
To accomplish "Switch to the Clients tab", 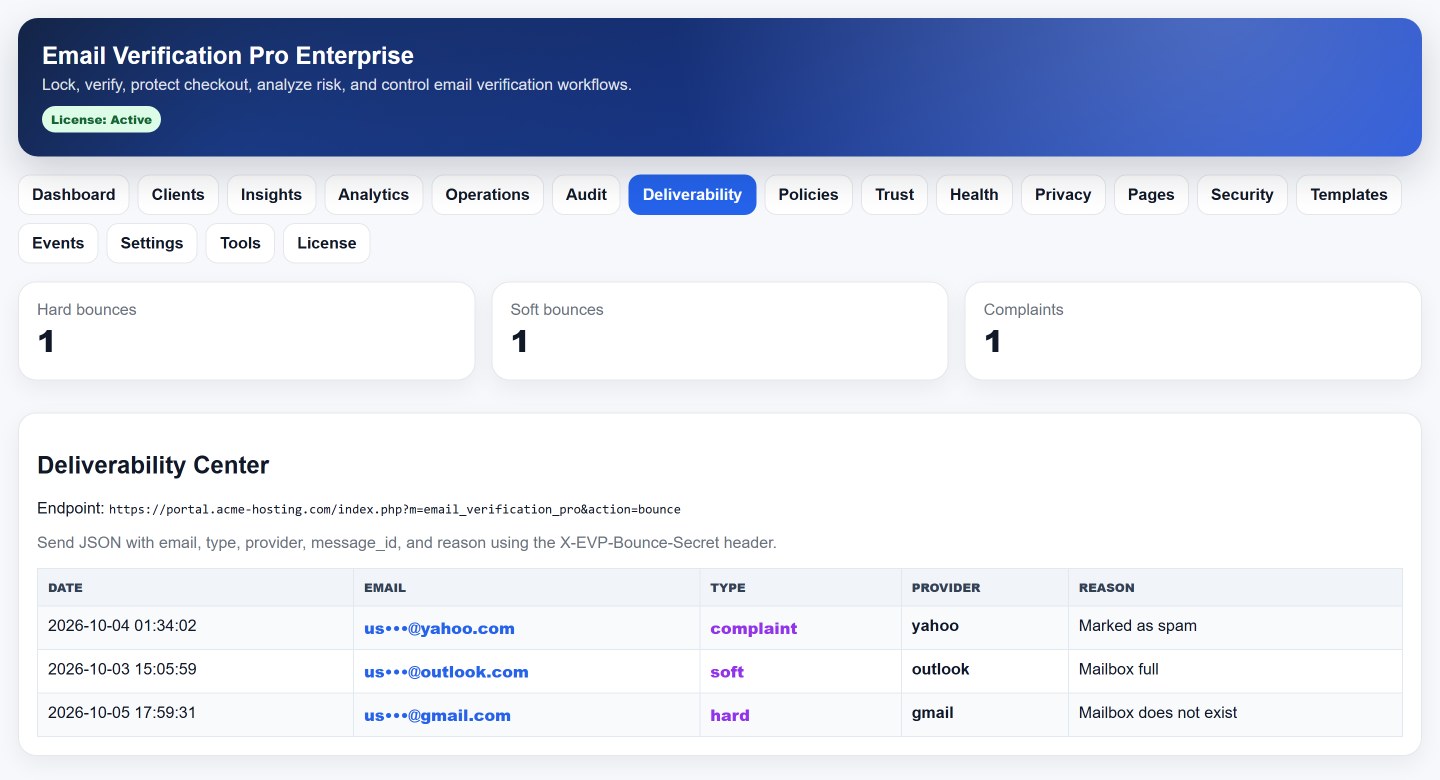I will tap(178, 195).
